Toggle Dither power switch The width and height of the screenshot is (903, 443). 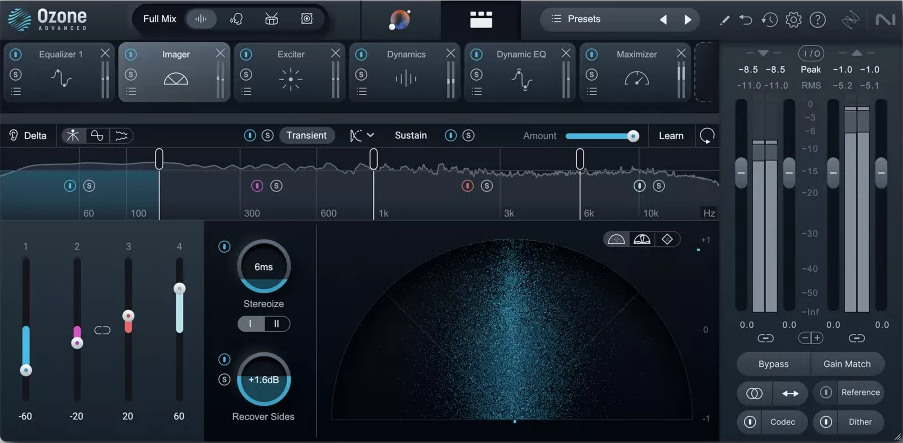click(x=826, y=422)
